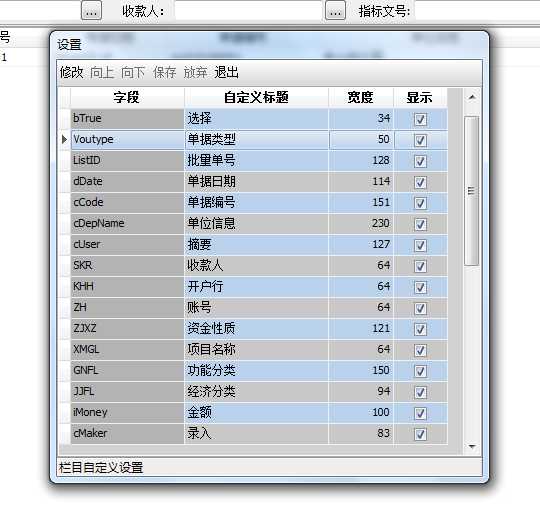Click the 保存 toolbar item
The width and height of the screenshot is (540, 507).
[164, 73]
